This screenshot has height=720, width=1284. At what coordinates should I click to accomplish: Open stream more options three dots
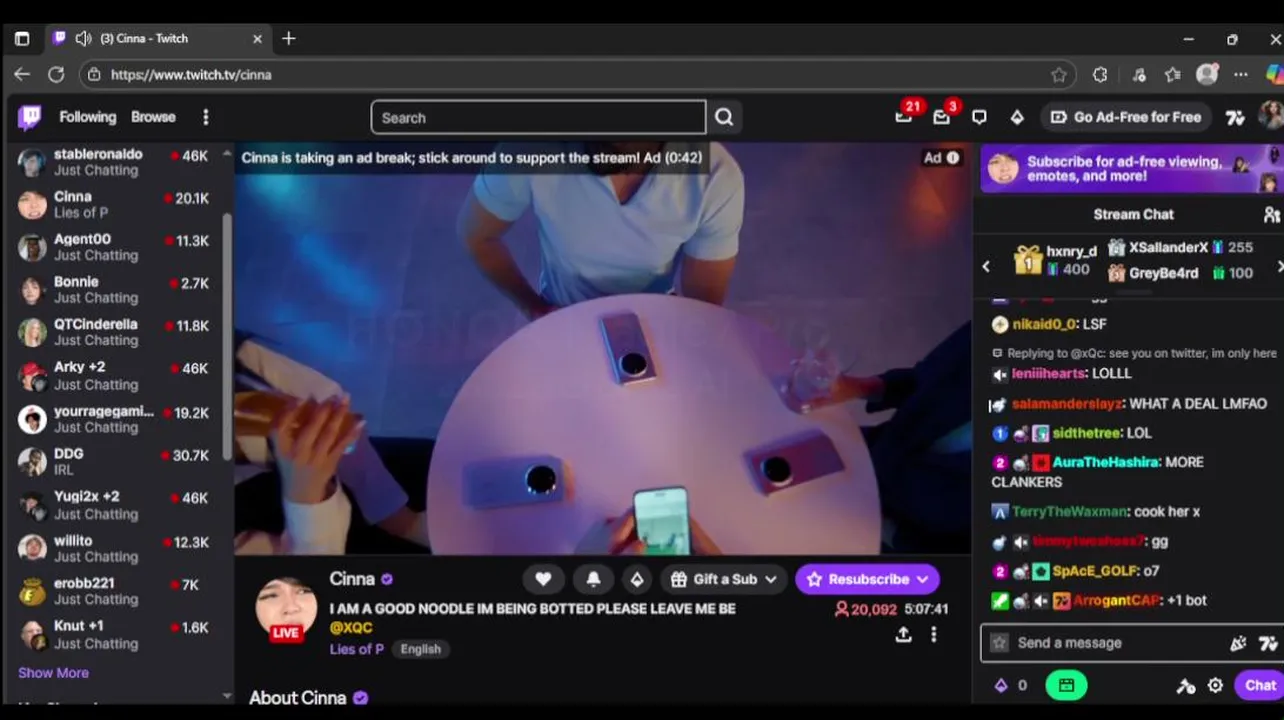pos(933,635)
